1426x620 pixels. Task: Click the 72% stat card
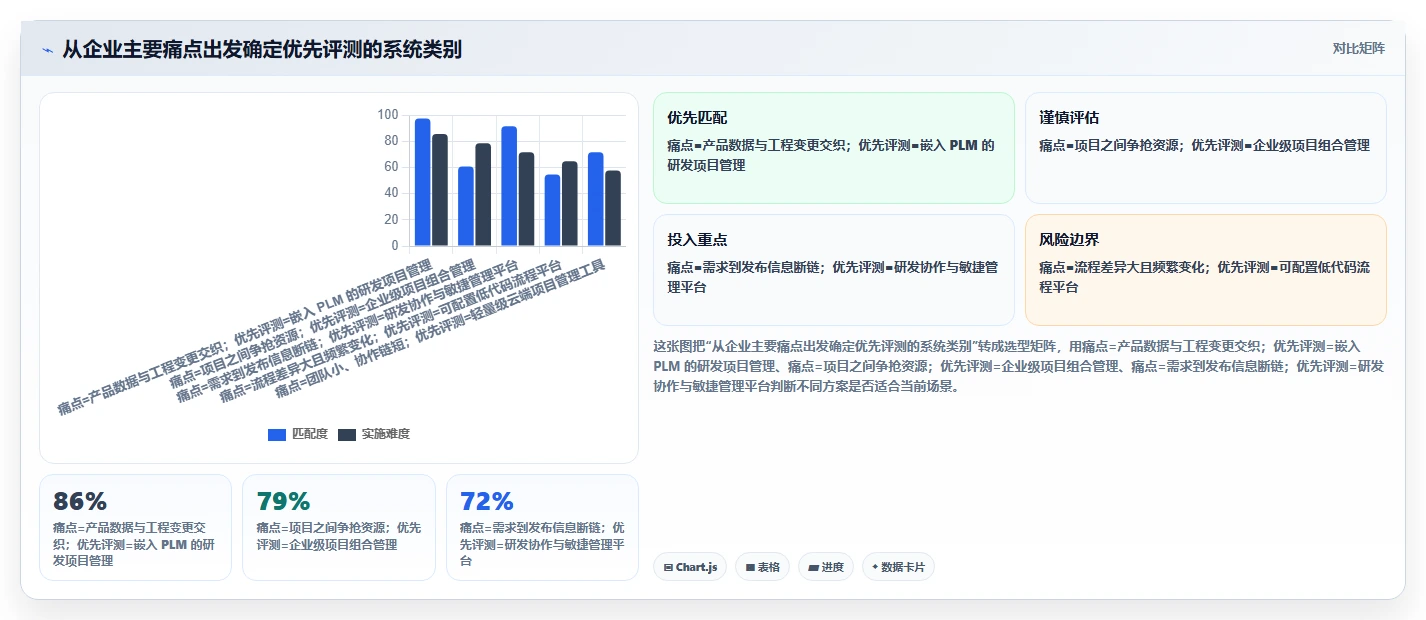[542, 527]
